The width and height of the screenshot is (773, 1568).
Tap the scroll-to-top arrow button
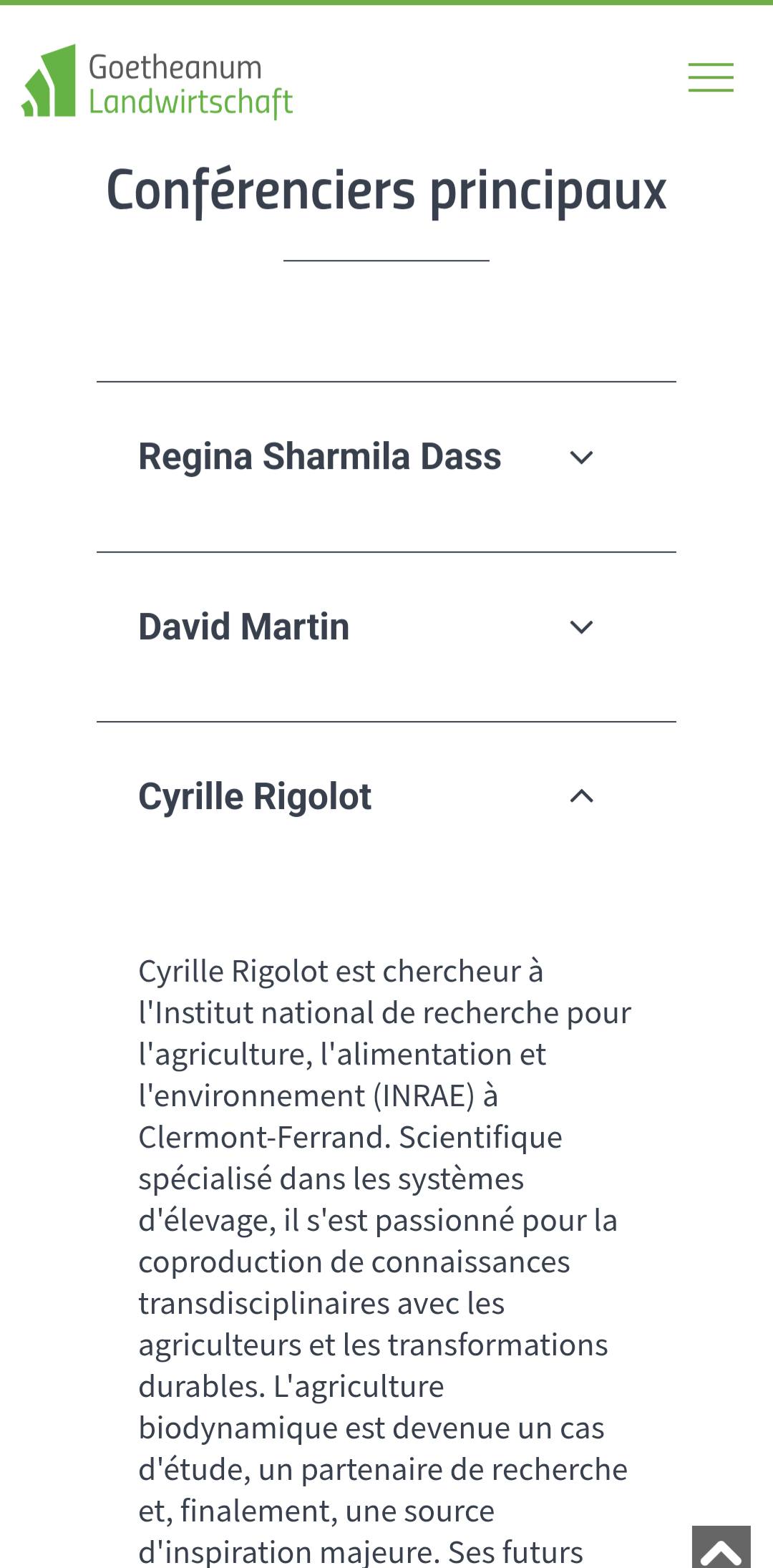pyautogui.click(x=721, y=1547)
